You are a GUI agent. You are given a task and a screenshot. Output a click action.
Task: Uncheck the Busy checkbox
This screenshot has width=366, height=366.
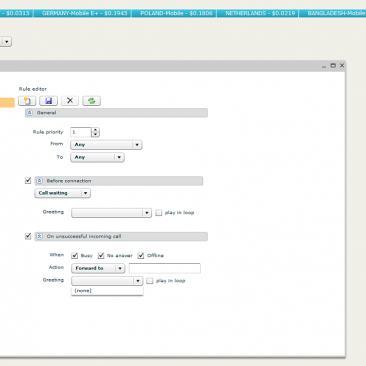point(74,255)
